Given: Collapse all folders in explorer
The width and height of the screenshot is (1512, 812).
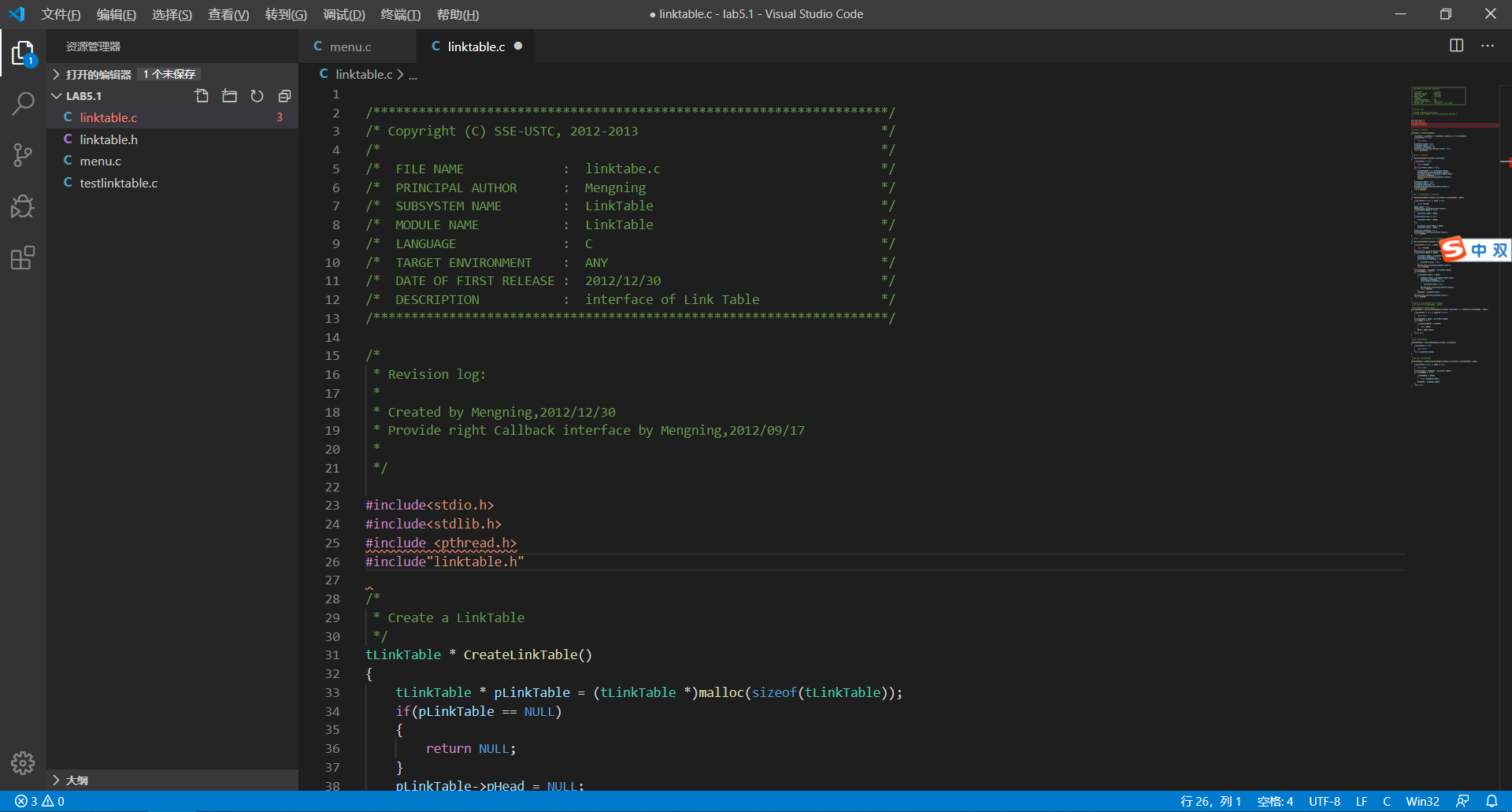Looking at the screenshot, I should point(284,96).
